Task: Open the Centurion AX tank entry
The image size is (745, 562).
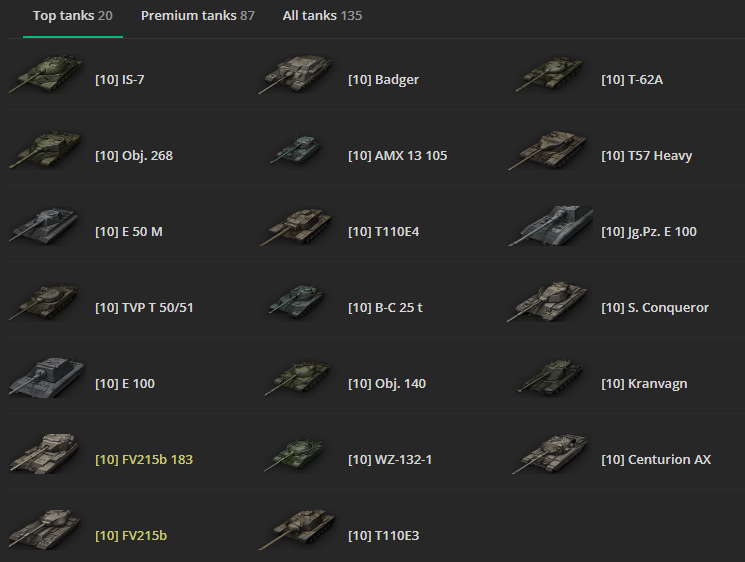Action: click(656, 459)
